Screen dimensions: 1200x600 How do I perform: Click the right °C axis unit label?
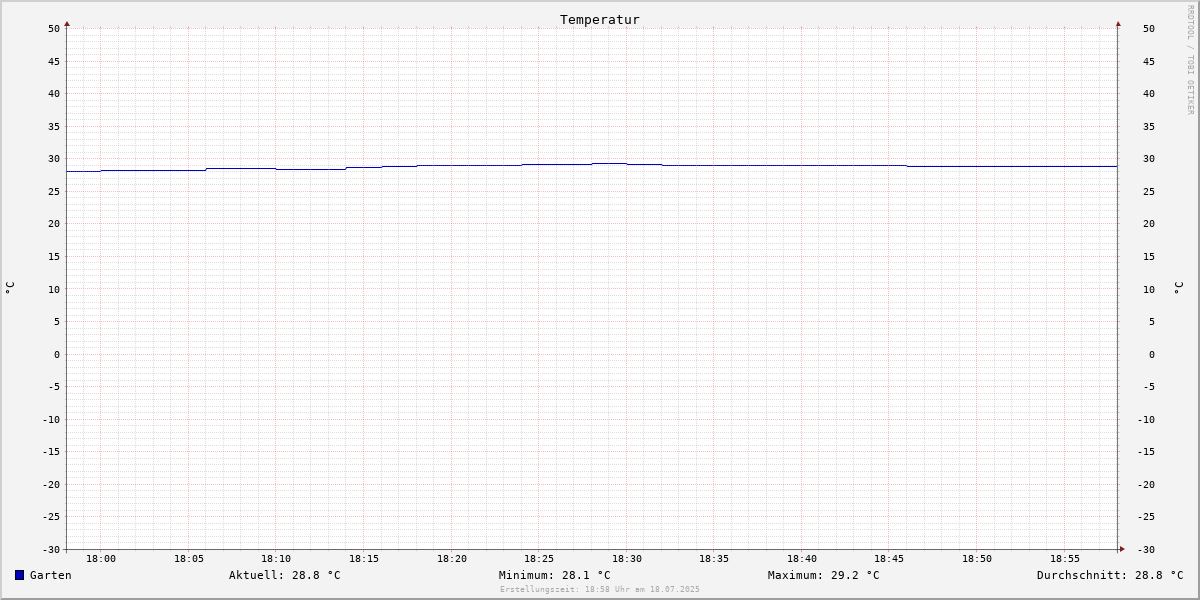click(x=1179, y=288)
